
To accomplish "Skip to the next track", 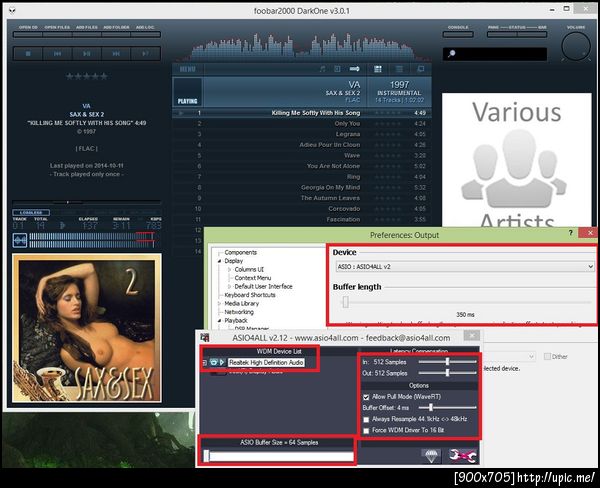I will click(116, 54).
